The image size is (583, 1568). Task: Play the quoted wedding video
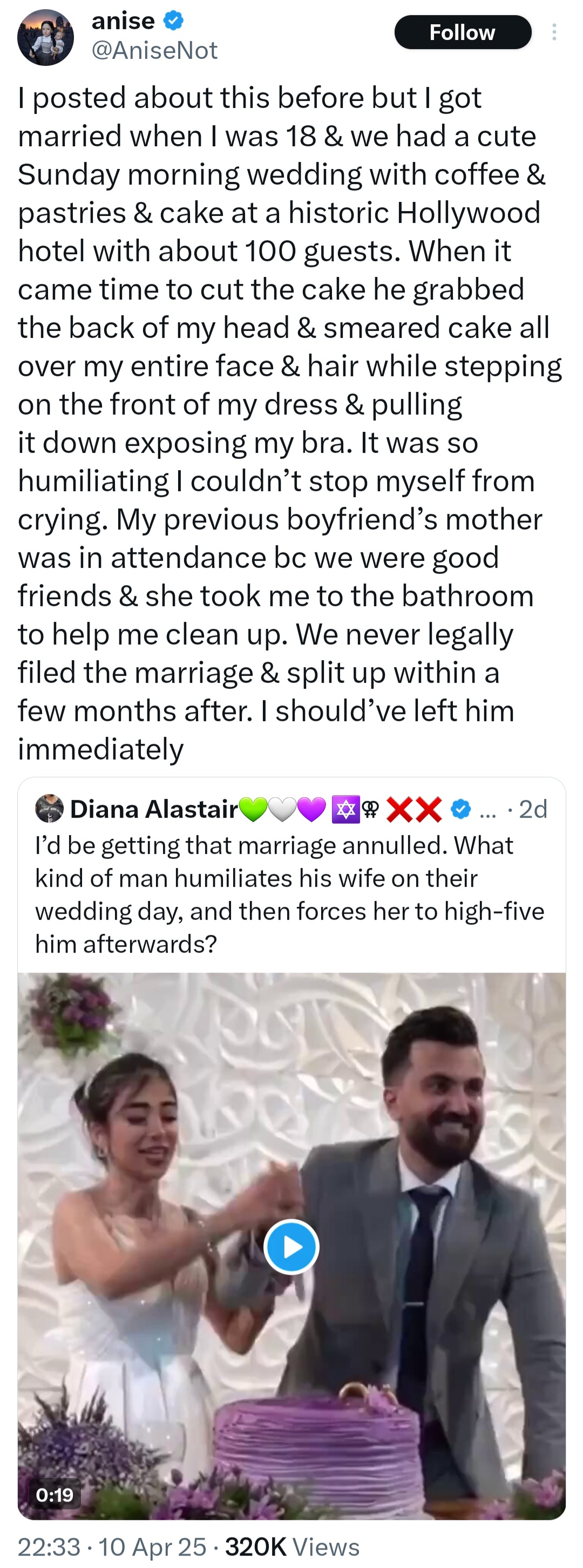291,1247
